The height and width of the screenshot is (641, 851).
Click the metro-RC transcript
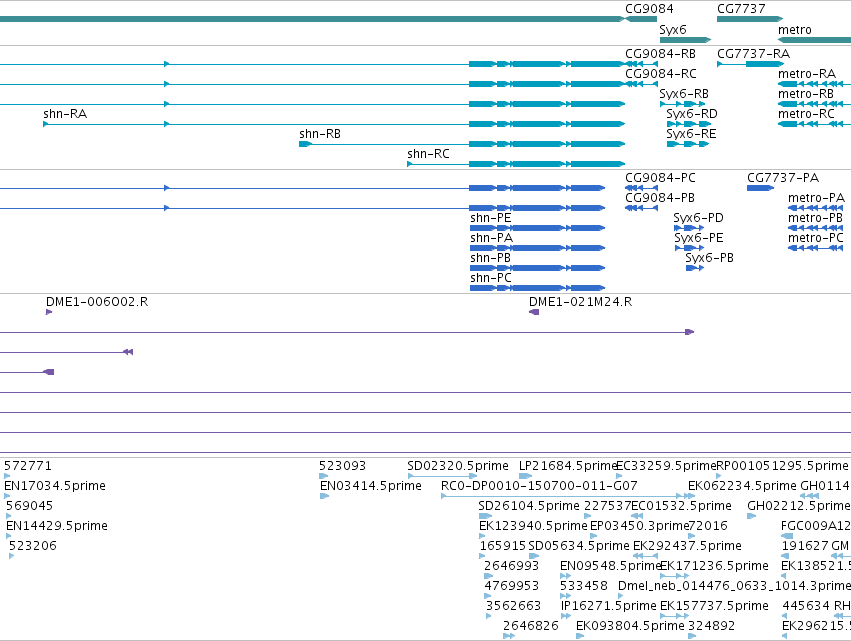[814, 124]
